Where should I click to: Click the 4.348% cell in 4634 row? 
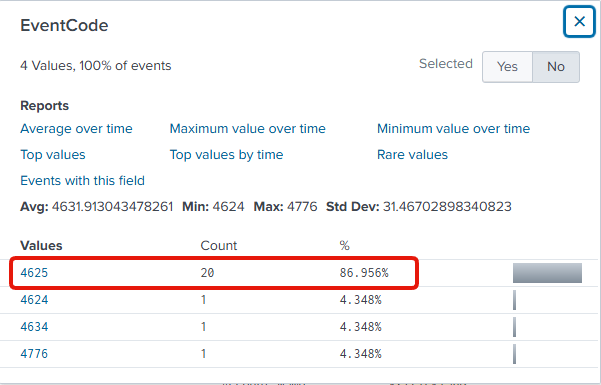point(360,327)
